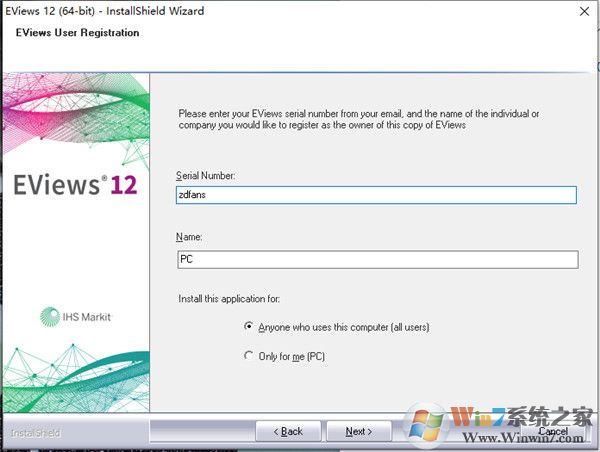The image size is (600, 452).
Task: Close the InstallShield Wizard window
Action: 584,11
